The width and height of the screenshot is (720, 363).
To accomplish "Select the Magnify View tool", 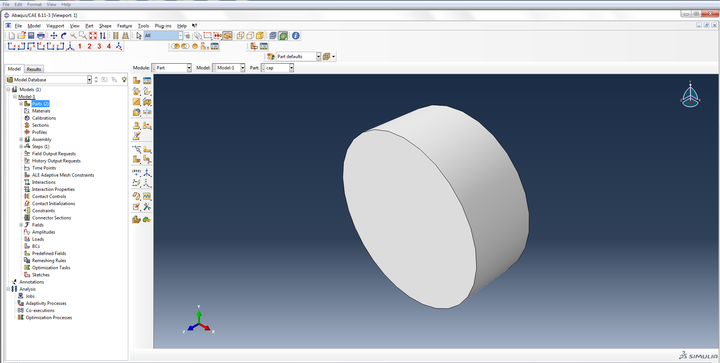I will coord(73,35).
